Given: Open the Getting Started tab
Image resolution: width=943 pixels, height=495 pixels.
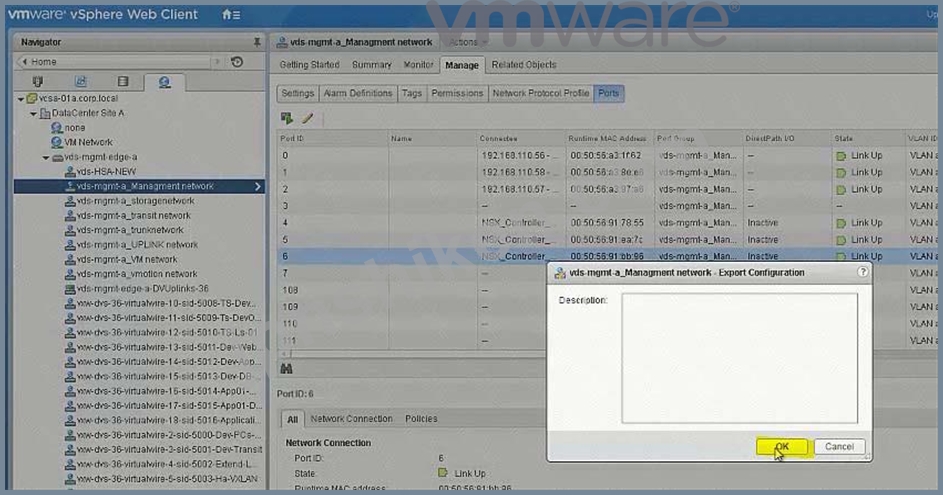Looking at the screenshot, I should tap(309, 64).
